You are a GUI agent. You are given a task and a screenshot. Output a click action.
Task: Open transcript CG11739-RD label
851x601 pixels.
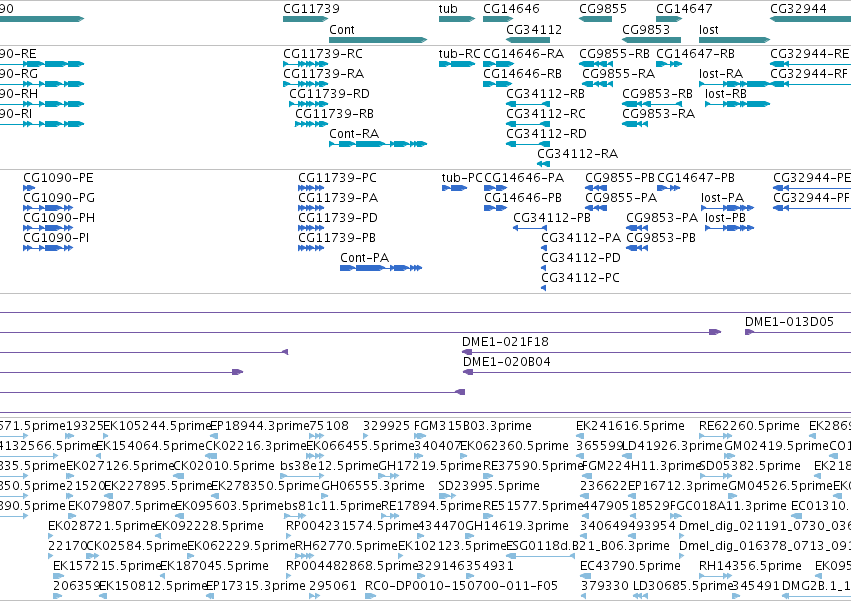click(329, 94)
